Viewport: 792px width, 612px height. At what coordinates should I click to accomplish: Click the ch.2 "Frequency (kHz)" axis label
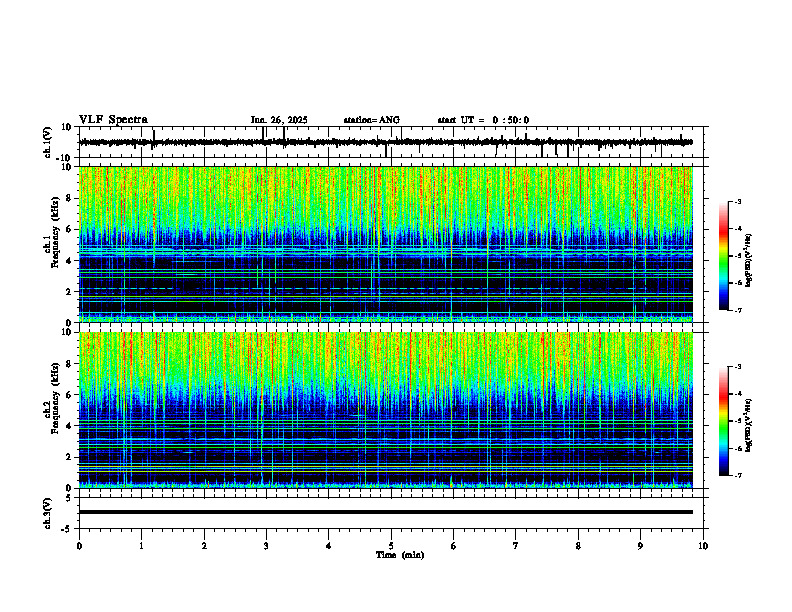click(x=56, y=398)
